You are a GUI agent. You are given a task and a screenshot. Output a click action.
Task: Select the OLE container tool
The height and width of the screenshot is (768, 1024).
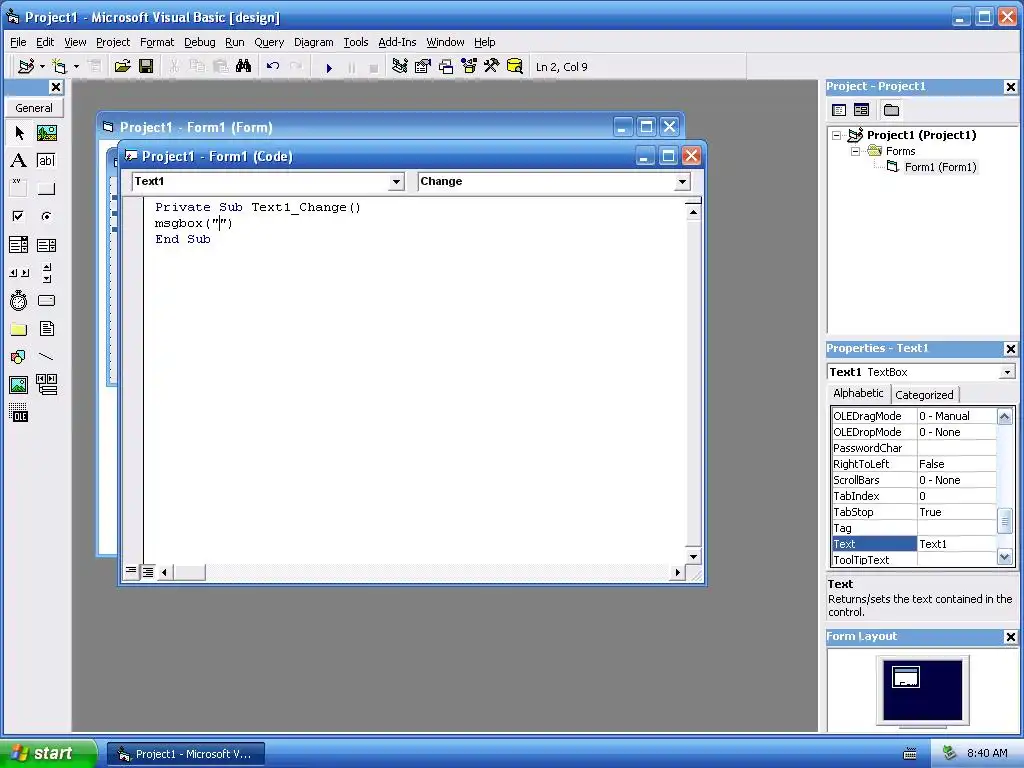tap(19, 413)
